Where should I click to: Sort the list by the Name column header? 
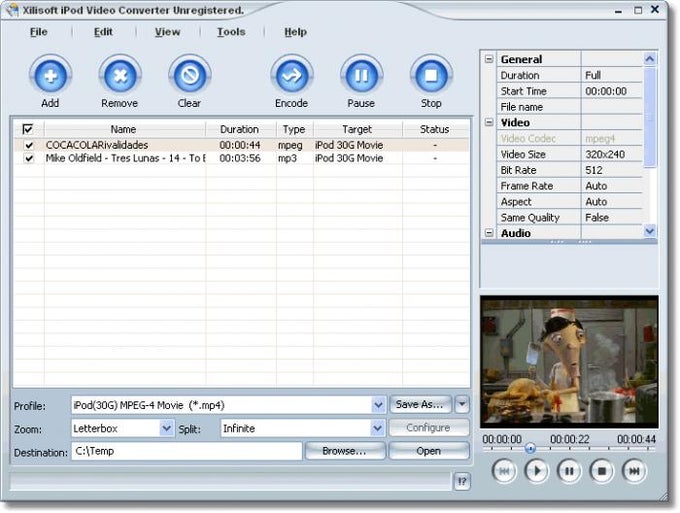pos(124,129)
